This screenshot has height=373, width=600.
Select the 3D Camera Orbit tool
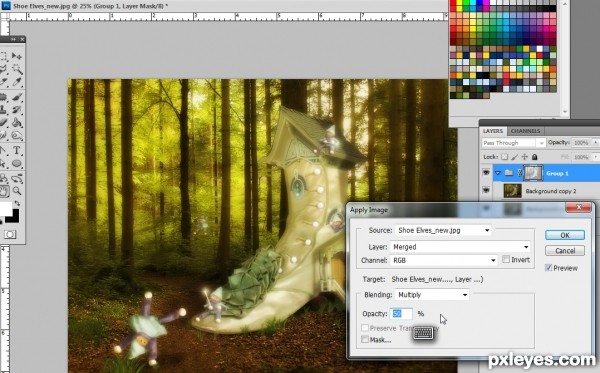(16, 178)
